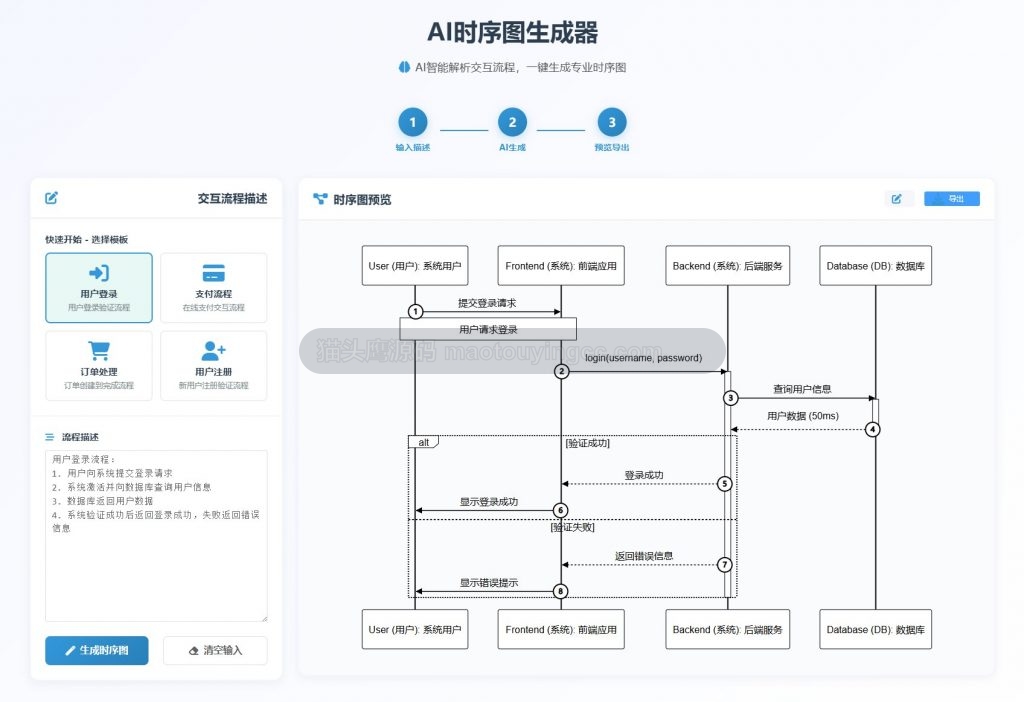The image size is (1024, 702).
Task: Click the 查询用户信息 message label
Action: click(x=803, y=389)
